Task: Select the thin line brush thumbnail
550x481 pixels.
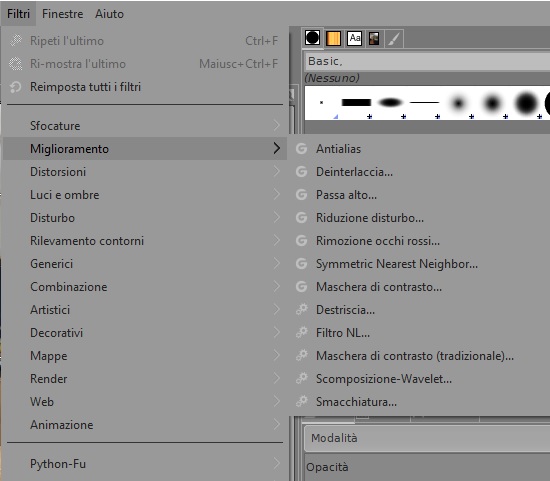Action: pyautogui.click(x=424, y=103)
